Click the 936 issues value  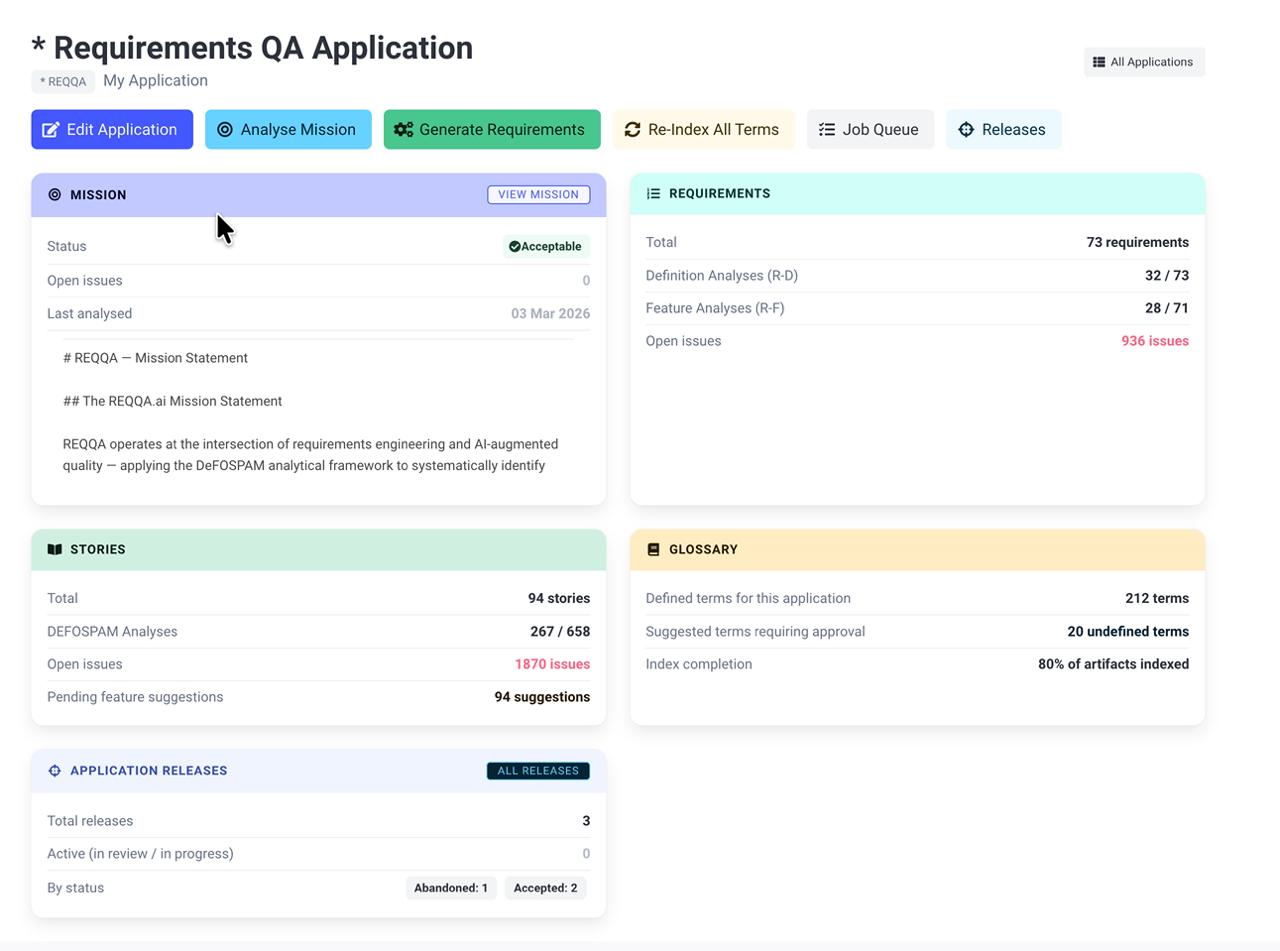click(x=1155, y=341)
